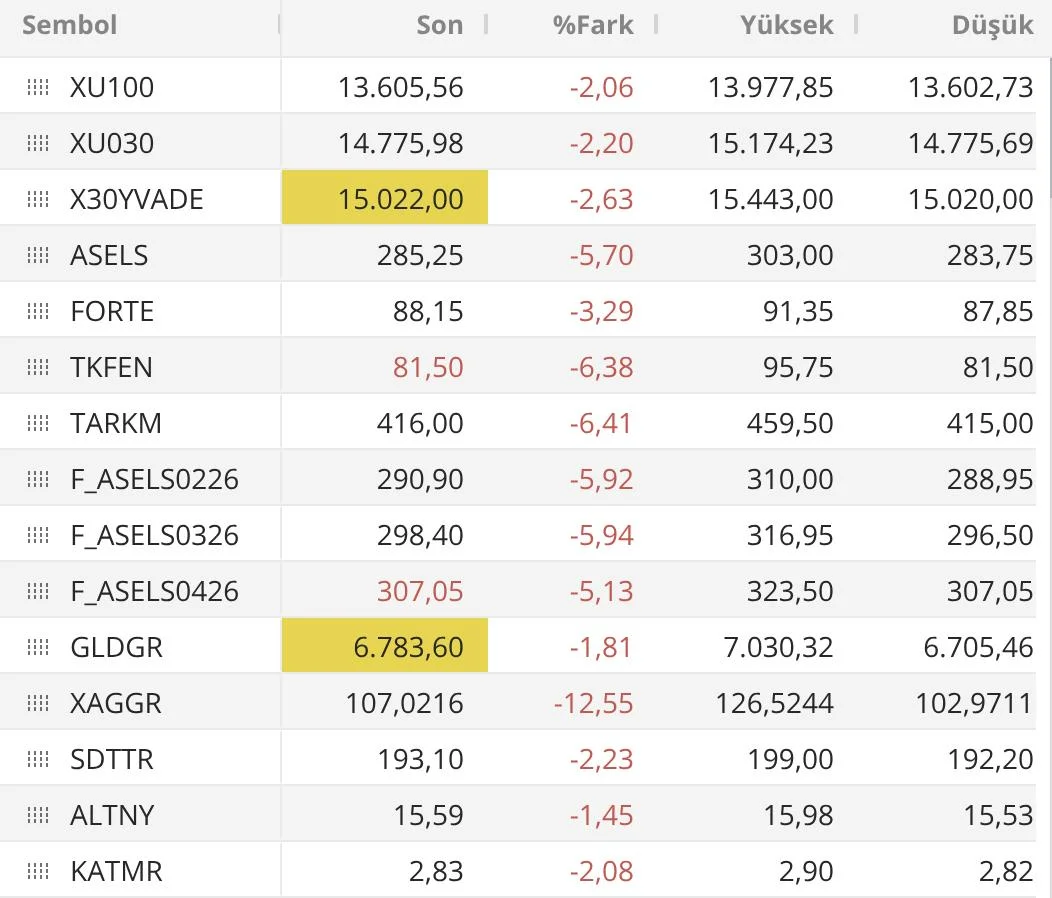Click the grip icon beside SDTTR

pos(38,760)
